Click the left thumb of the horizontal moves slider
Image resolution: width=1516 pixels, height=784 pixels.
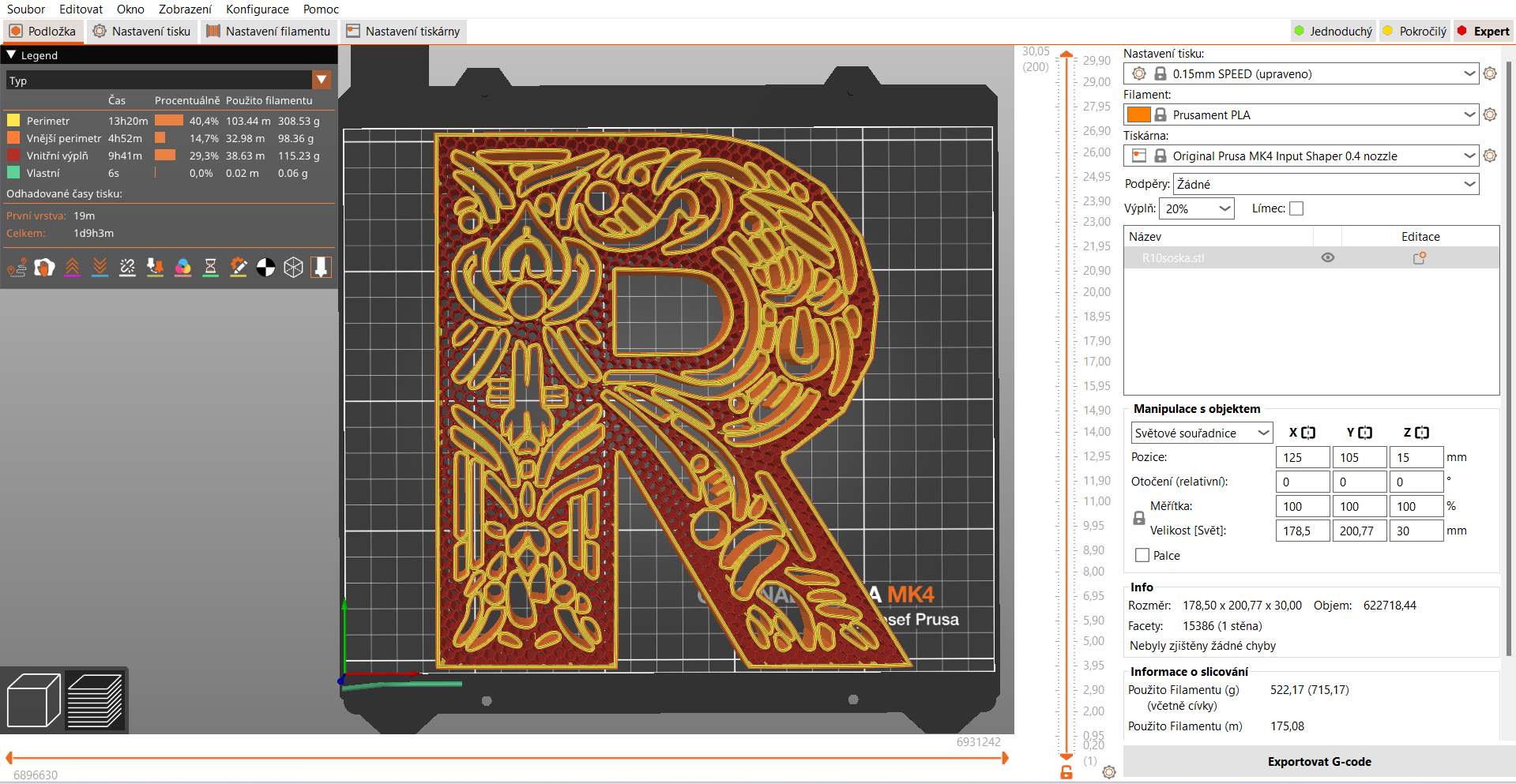pyautogui.click(x=9, y=758)
